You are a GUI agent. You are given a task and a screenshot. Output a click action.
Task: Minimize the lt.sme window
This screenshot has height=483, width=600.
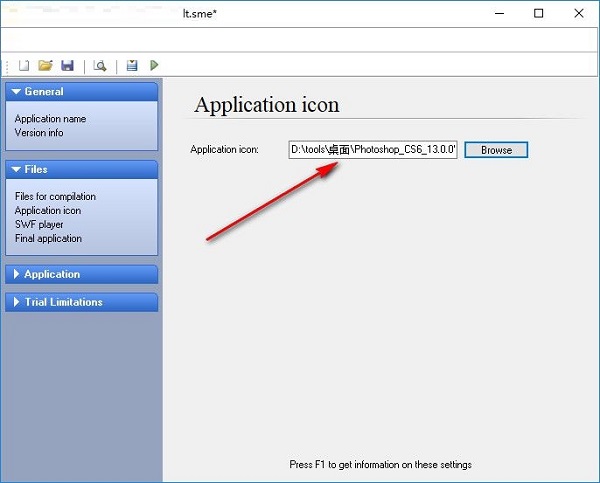coord(499,14)
